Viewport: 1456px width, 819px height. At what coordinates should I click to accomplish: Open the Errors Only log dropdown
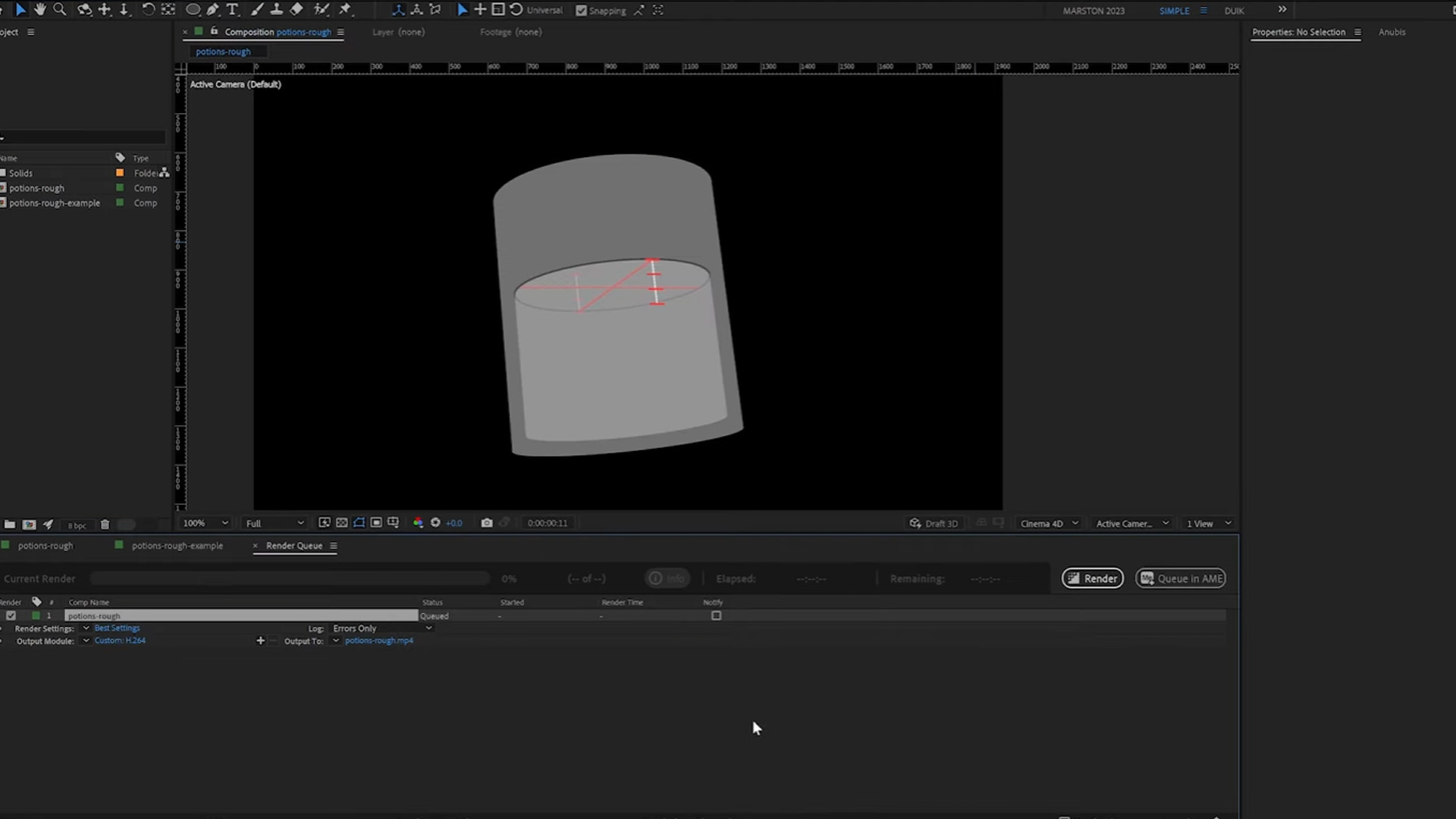[382, 628]
